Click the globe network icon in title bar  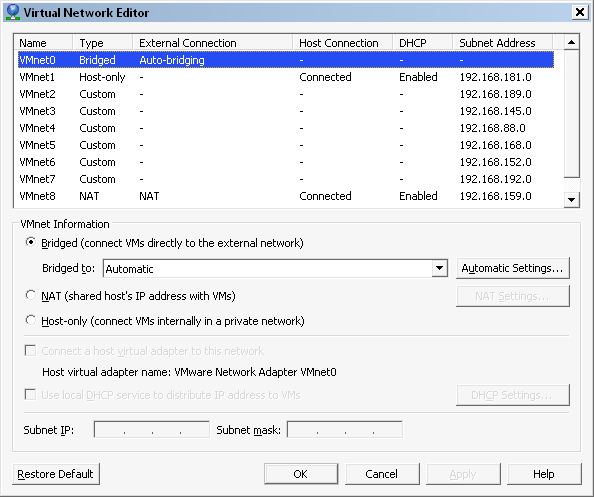13,12
